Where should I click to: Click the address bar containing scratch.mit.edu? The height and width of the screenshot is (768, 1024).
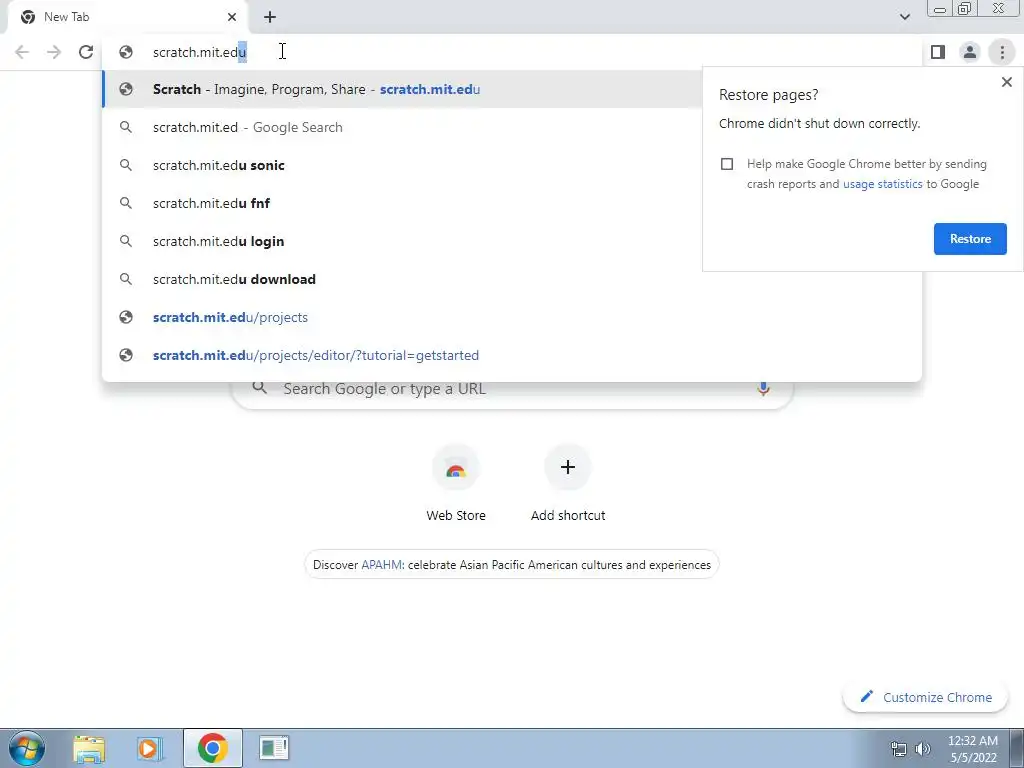coord(513,52)
